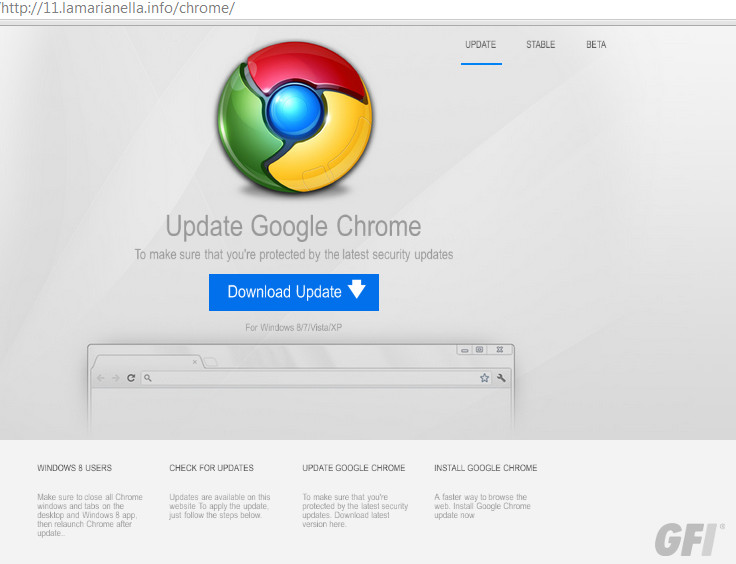The width and height of the screenshot is (736, 564).
Task: Click the back arrow in browser mockup
Action: pyautogui.click(x=100, y=378)
